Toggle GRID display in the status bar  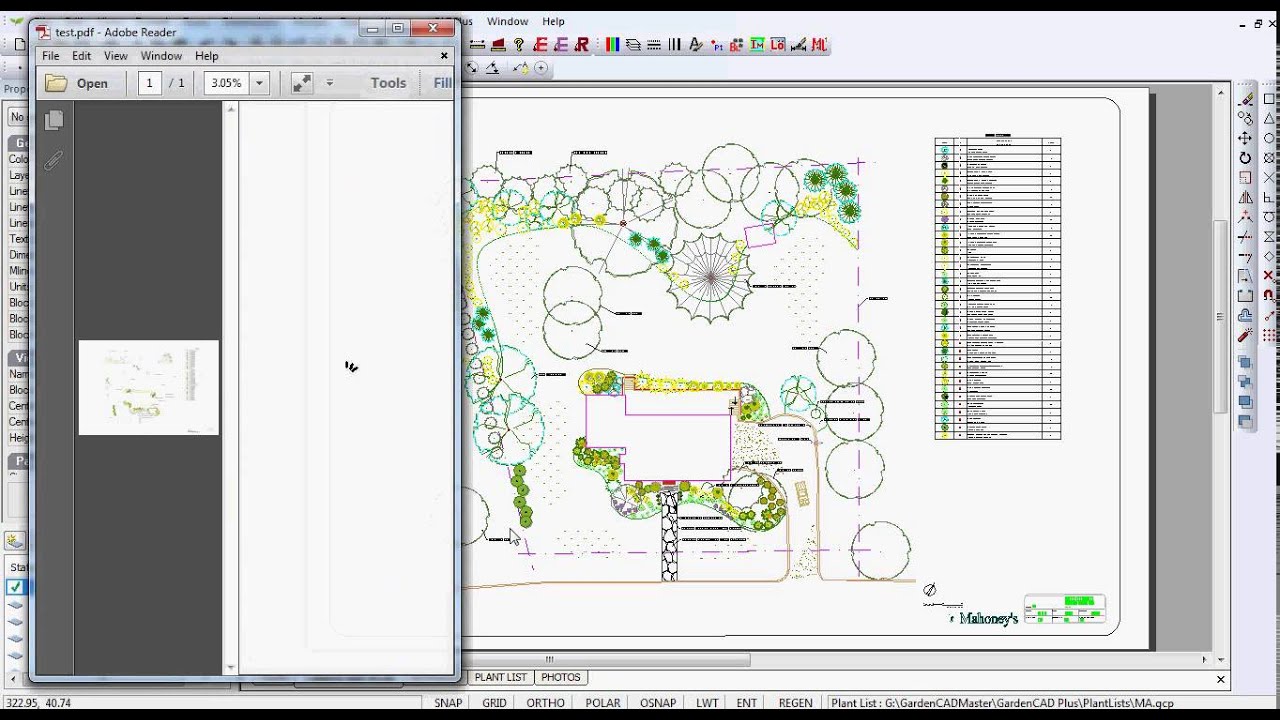click(494, 703)
